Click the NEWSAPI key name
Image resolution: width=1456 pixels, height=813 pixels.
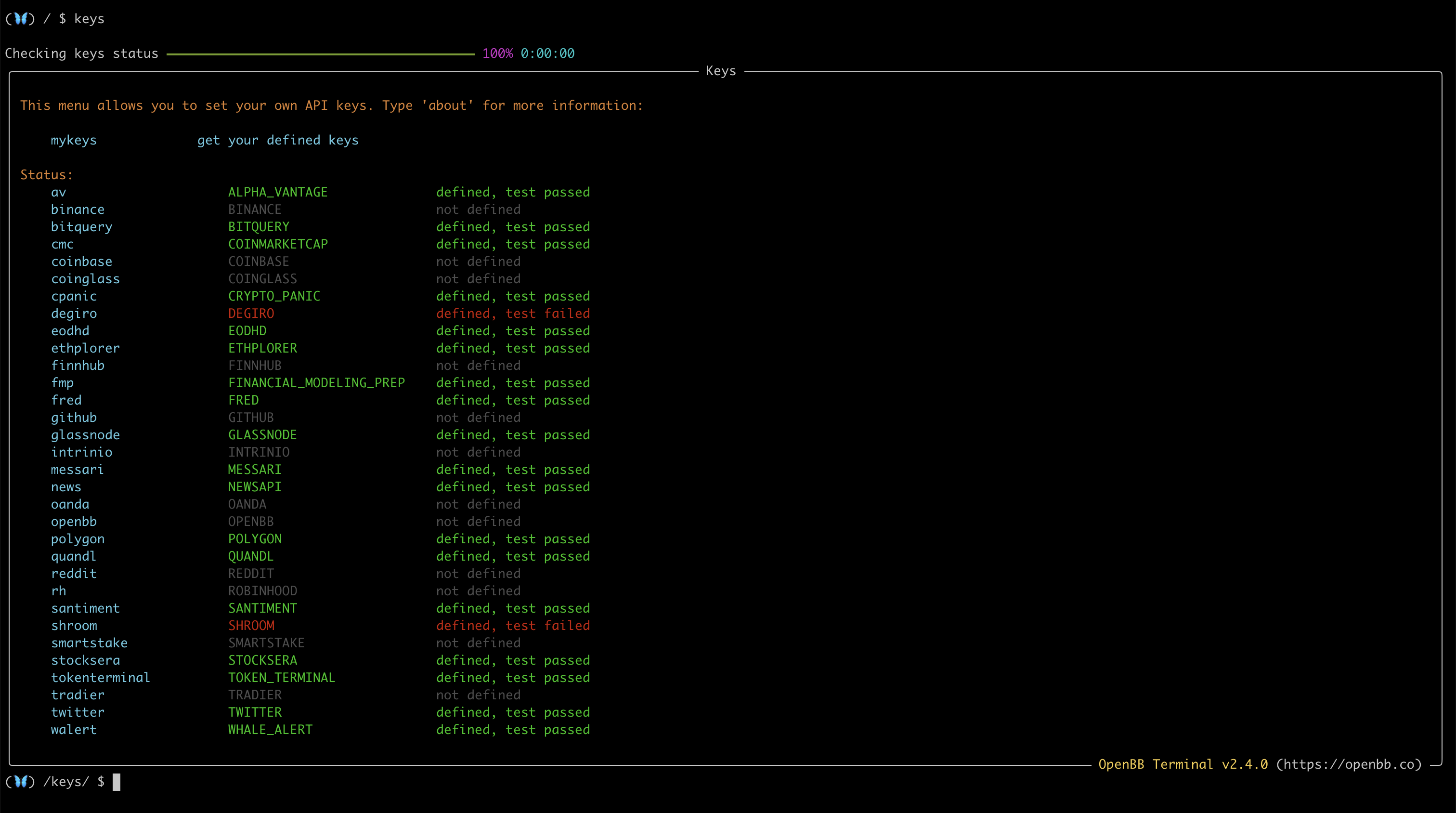[x=254, y=487]
